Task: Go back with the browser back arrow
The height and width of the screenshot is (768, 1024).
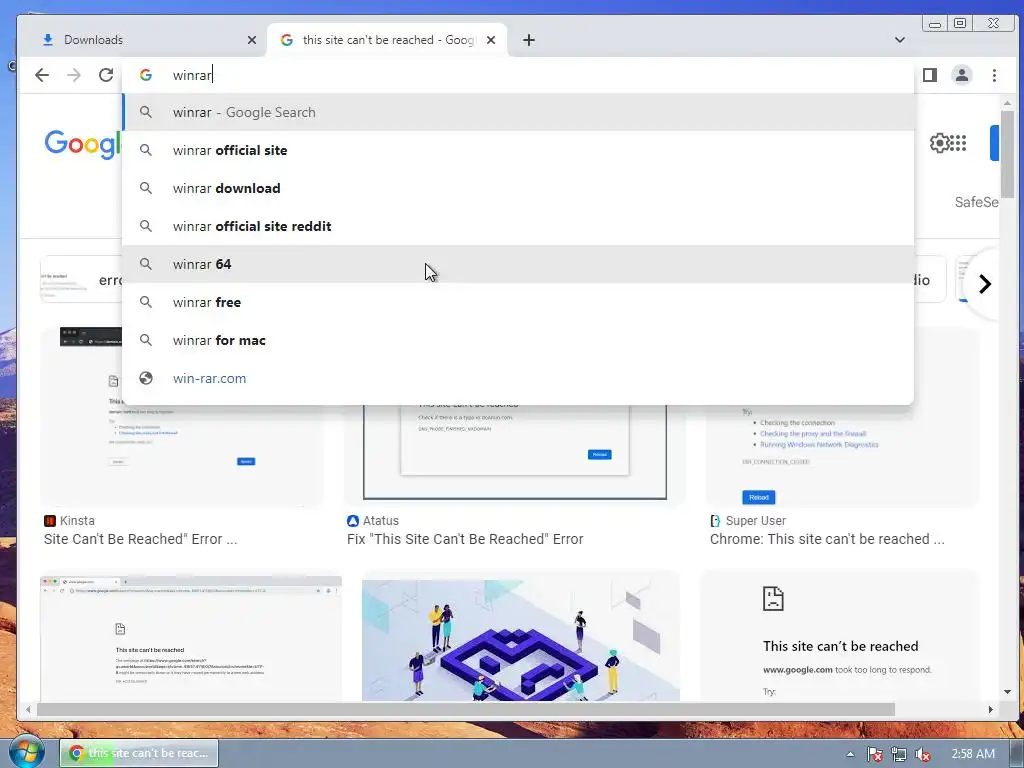Action: pyautogui.click(x=42, y=75)
